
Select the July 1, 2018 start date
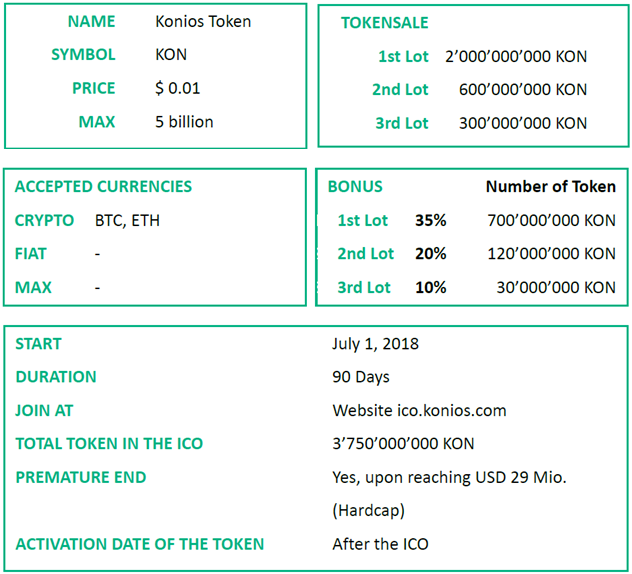click(x=375, y=344)
